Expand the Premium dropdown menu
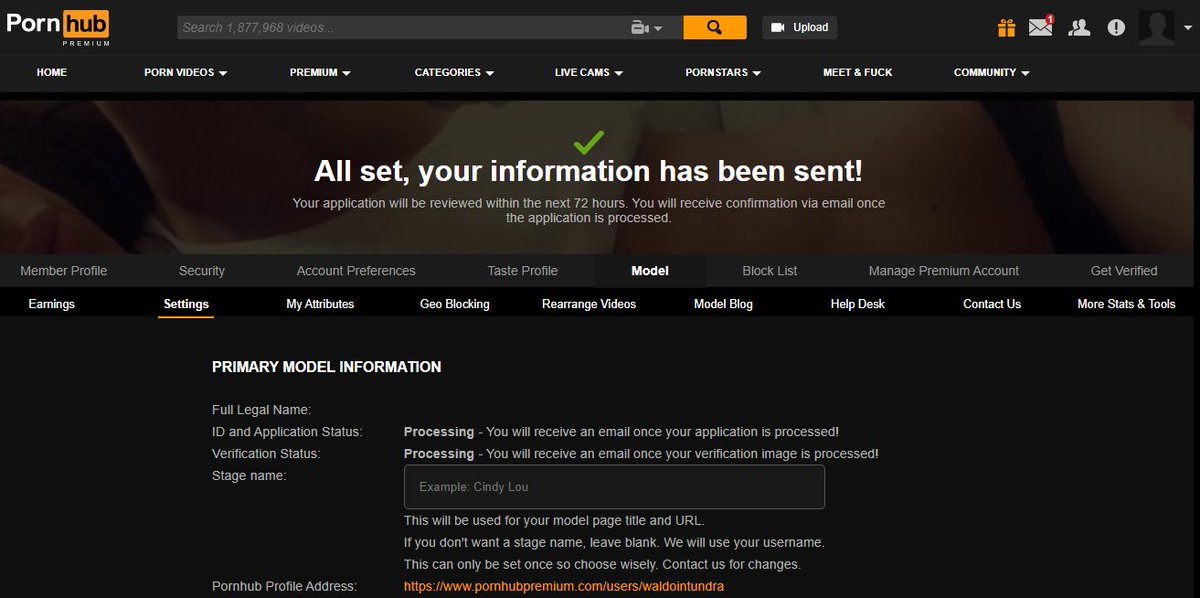This screenshot has width=1200, height=598. 320,72
